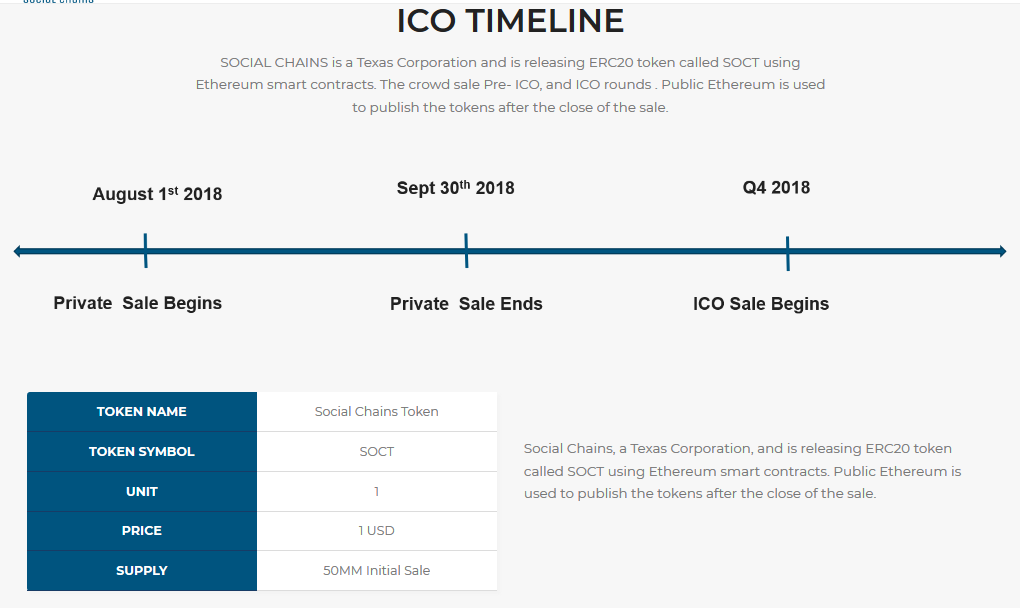Click the August 1st 2018 date label
Viewport: 1020px width, 608px height.
click(157, 194)
